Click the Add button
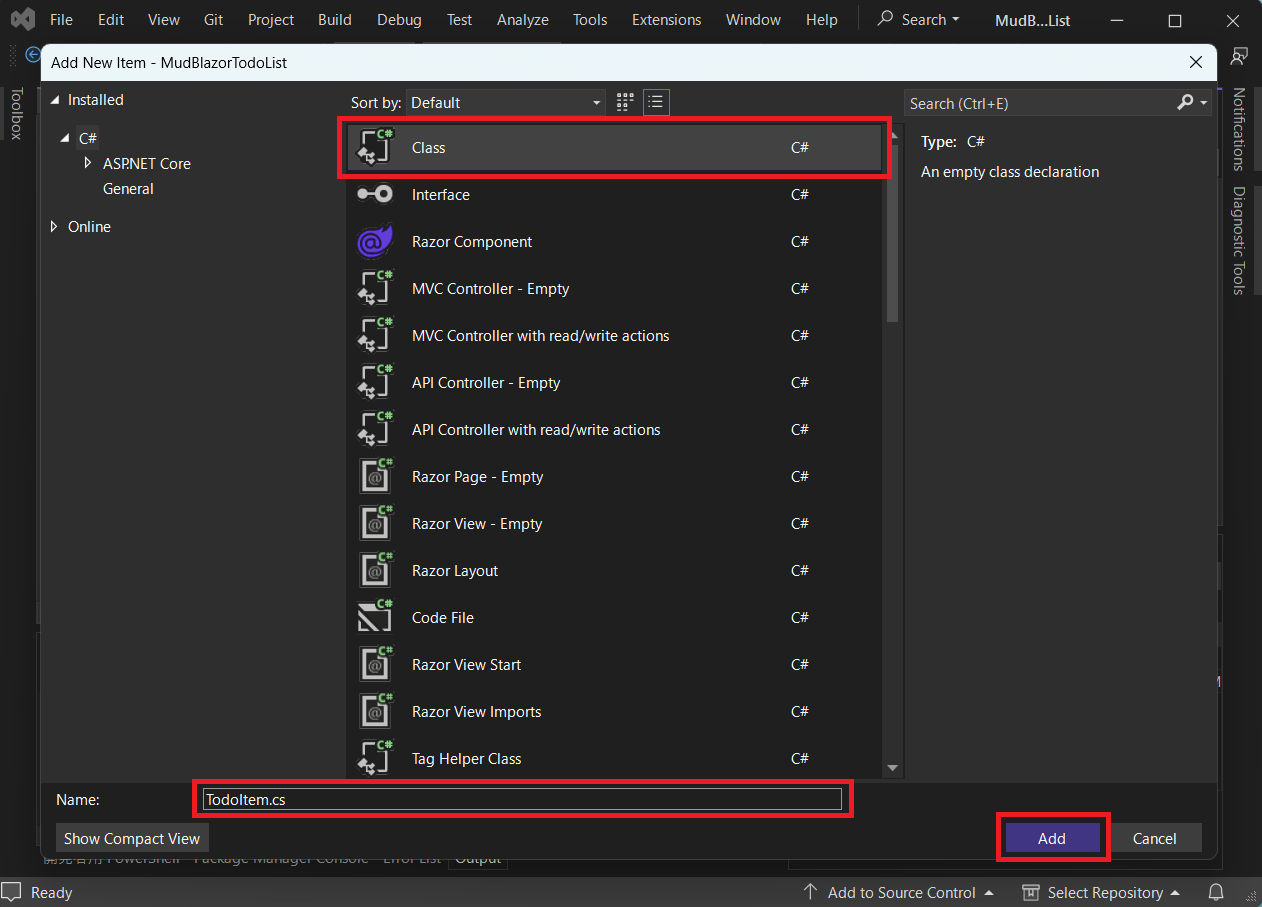Image resolution: width=1262 pixels, height=907 pixels. click(x=1052, y=838)
